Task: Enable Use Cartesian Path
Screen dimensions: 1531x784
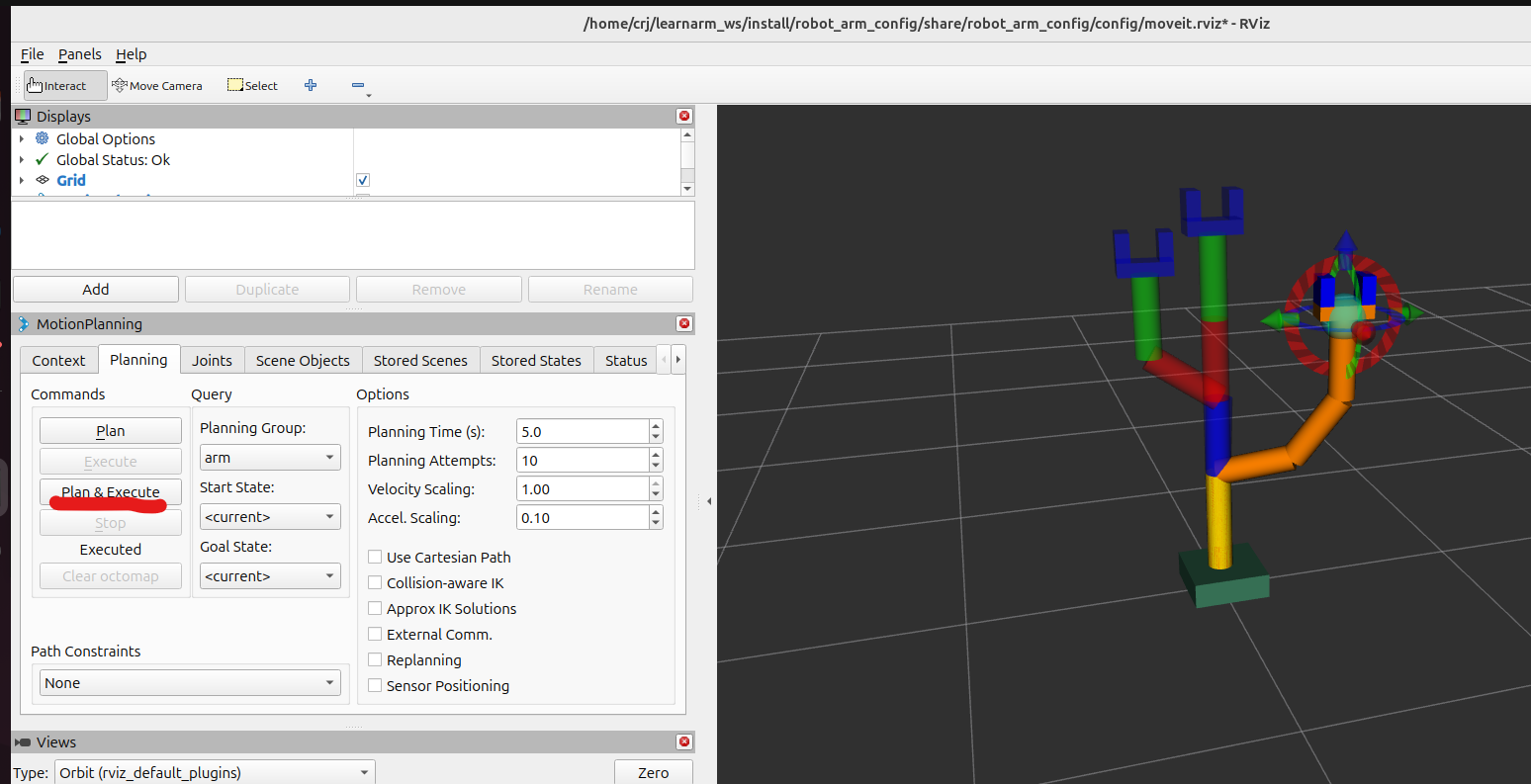Action: pos(375,557)
